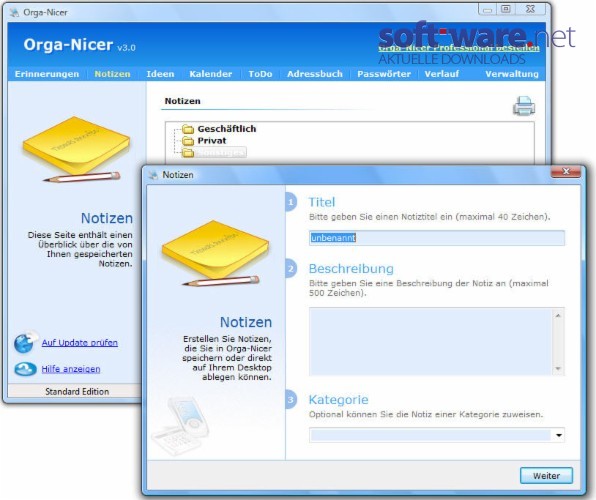
Task: Click the Beschreibung scrollbar down arrow
Action: point(558,368)
